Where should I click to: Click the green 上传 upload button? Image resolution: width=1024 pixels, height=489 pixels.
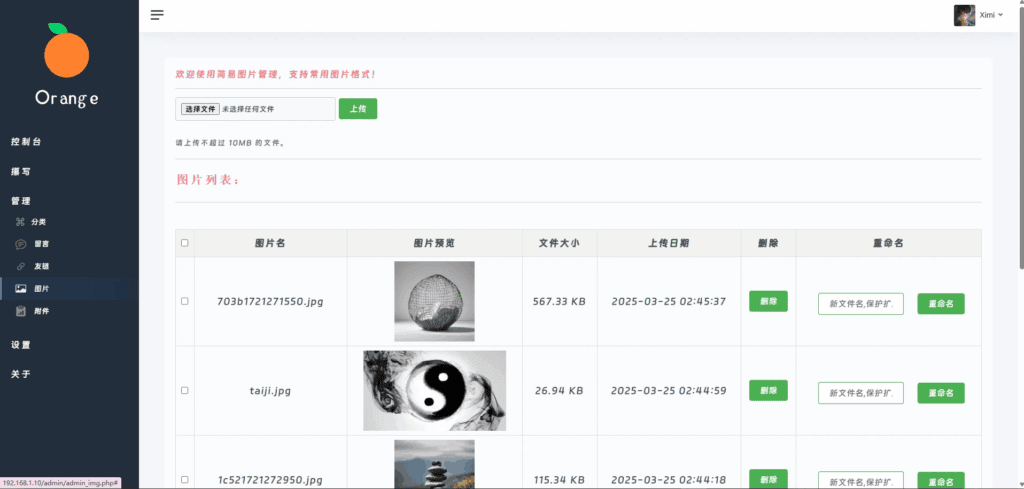[358, 108]
